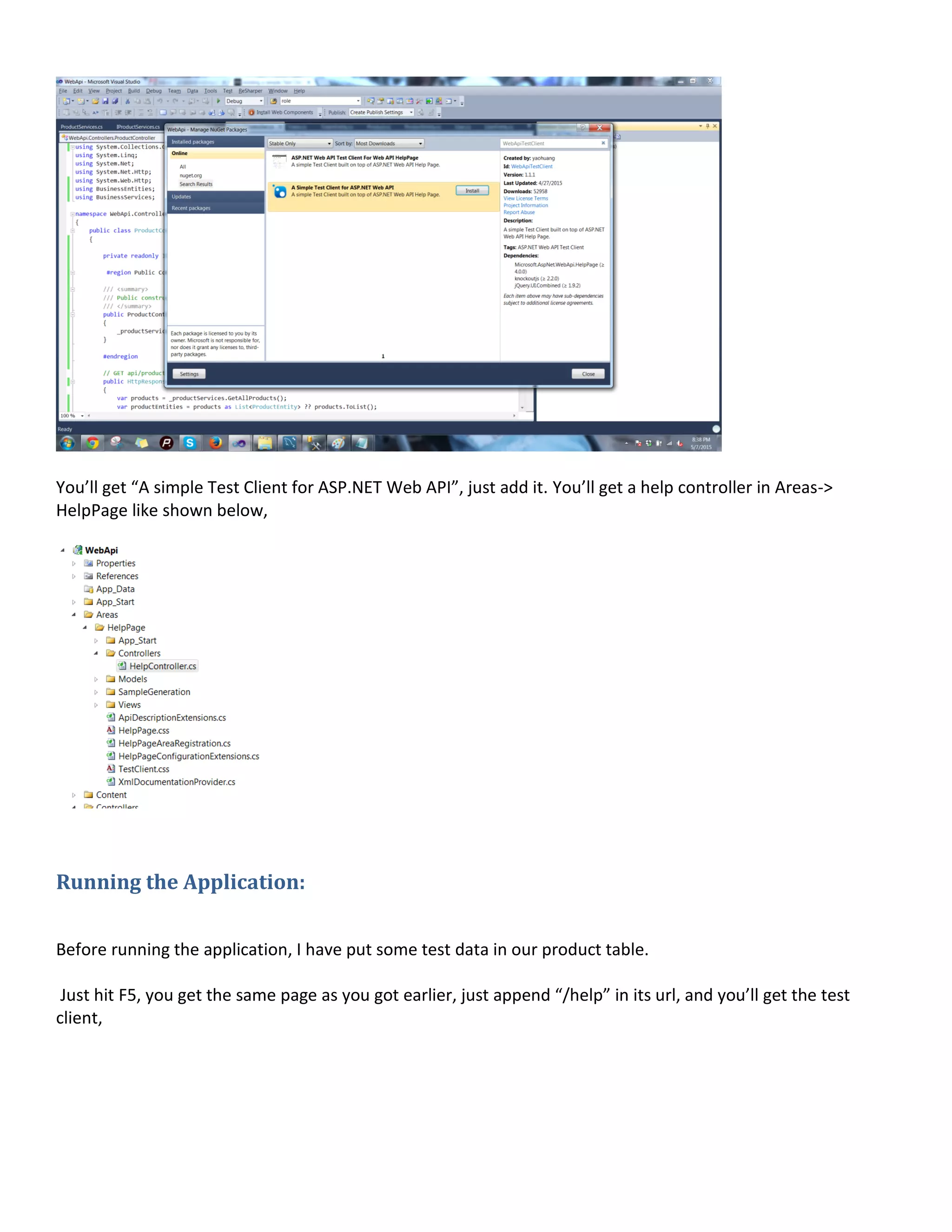
Task: Collapse the WebApi project node
Action: pyautogui.click(x=63, y=550)
